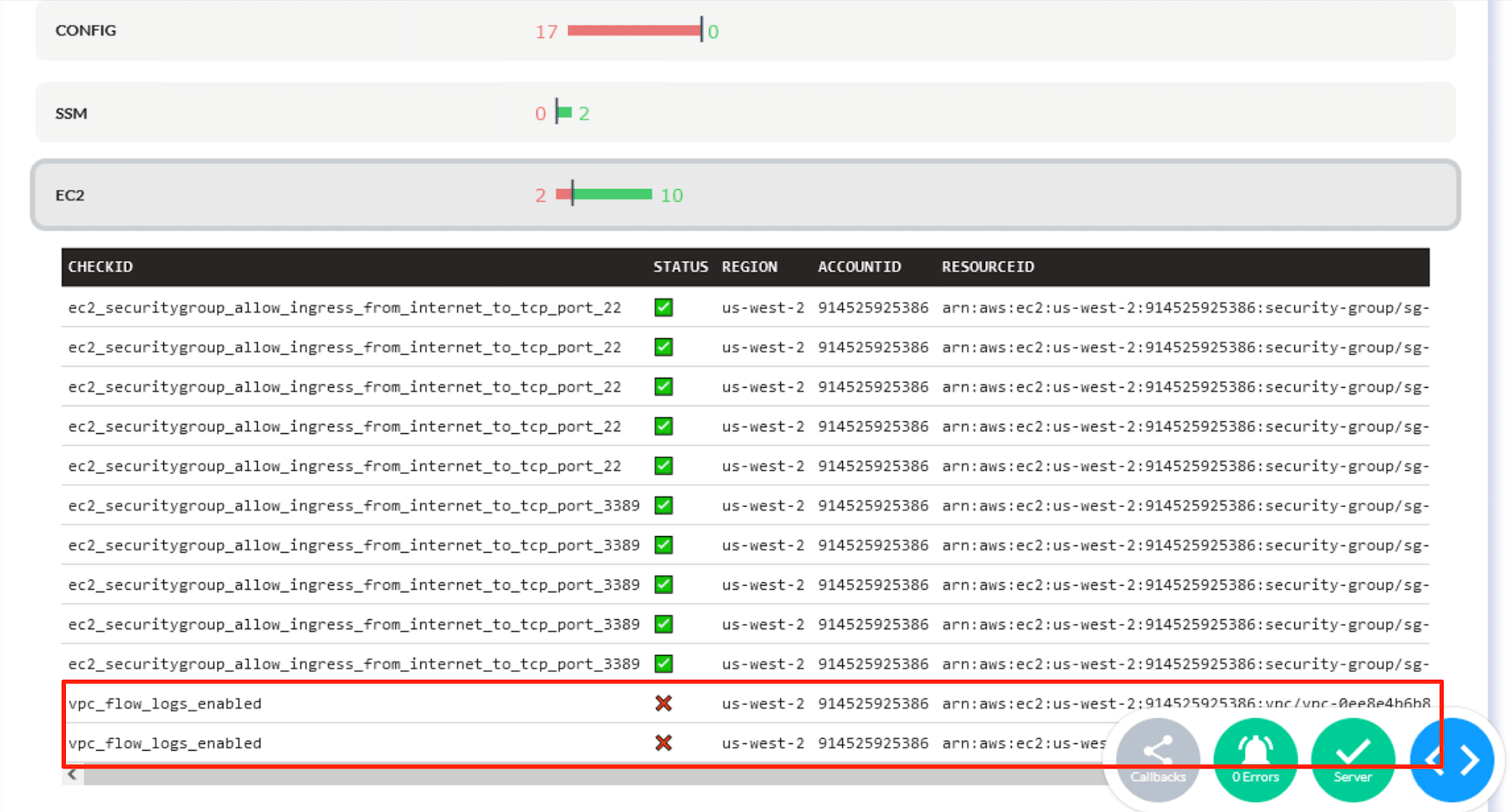Select first vpc_flow_logs_enabled check ID cell

click(x=165, y=704)
